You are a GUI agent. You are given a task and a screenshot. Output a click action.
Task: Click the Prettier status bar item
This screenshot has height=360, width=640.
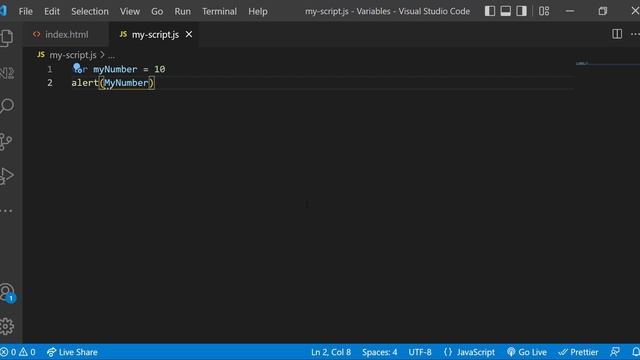(578, 352)
